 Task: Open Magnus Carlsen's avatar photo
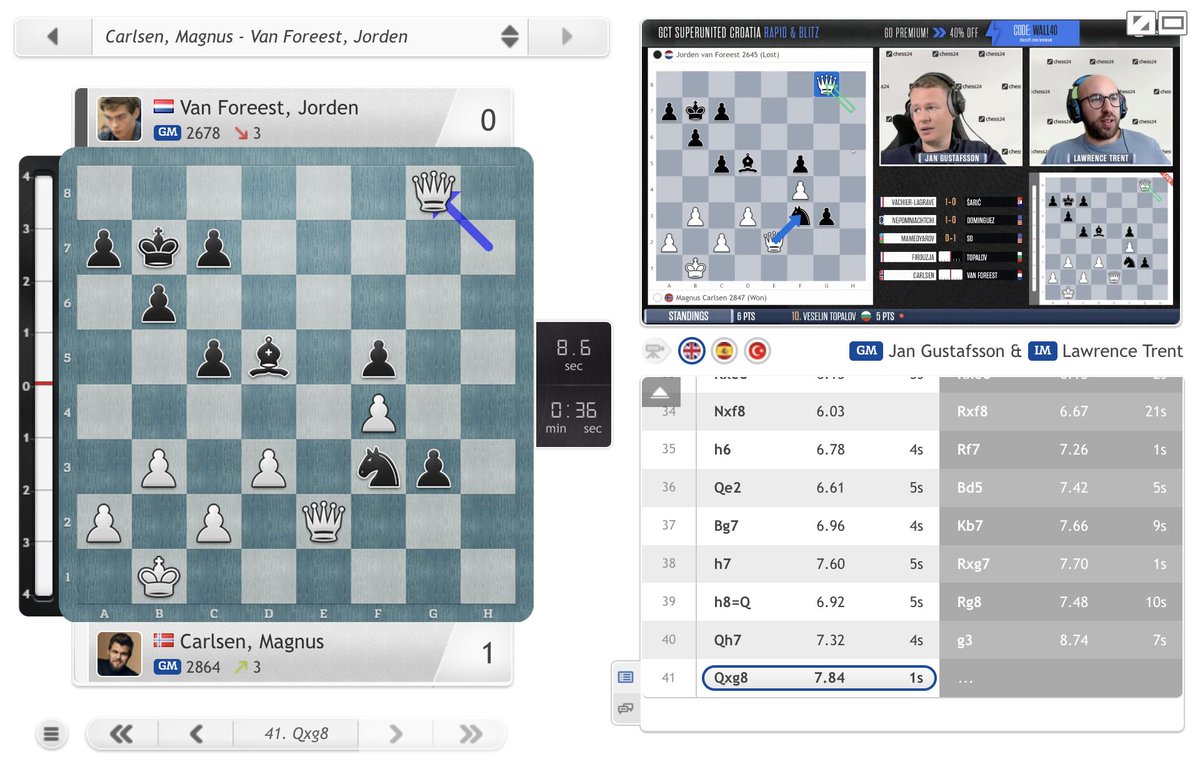tap(119, 654)
